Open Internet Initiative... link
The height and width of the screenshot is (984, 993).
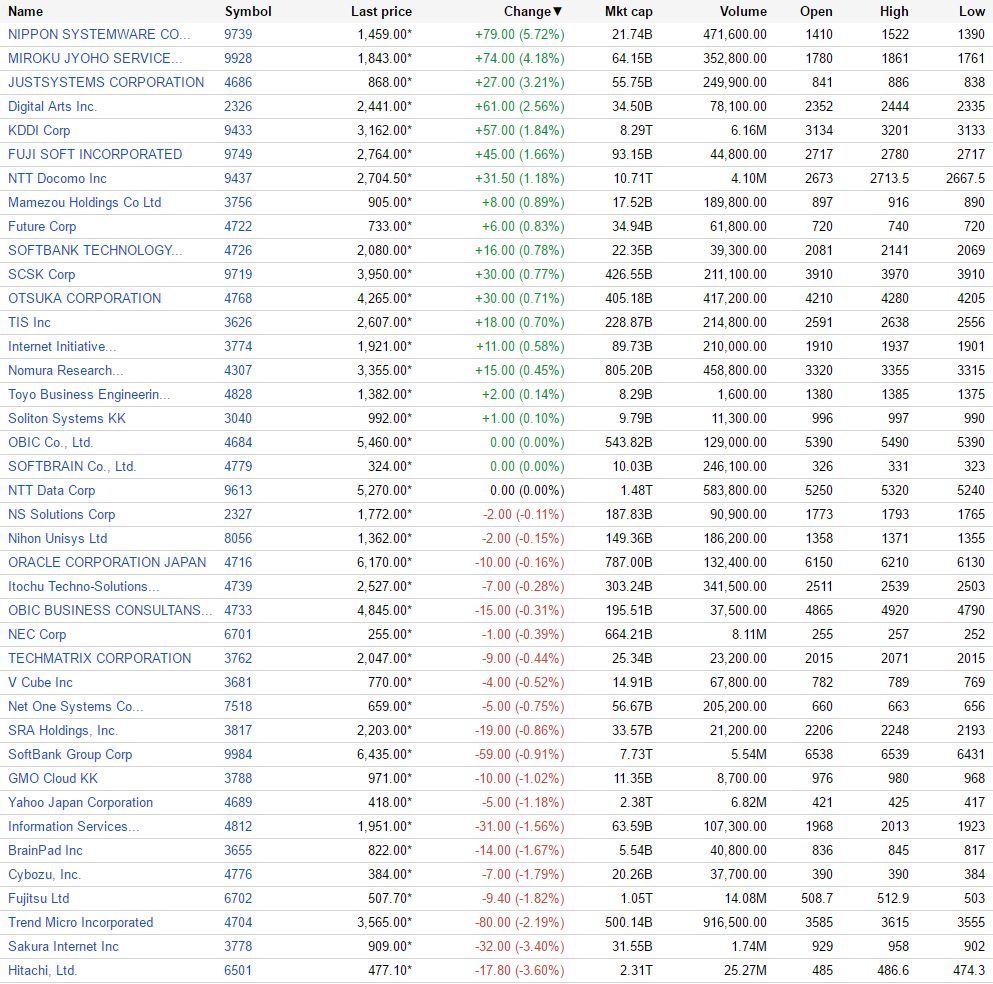coord(62,346)
